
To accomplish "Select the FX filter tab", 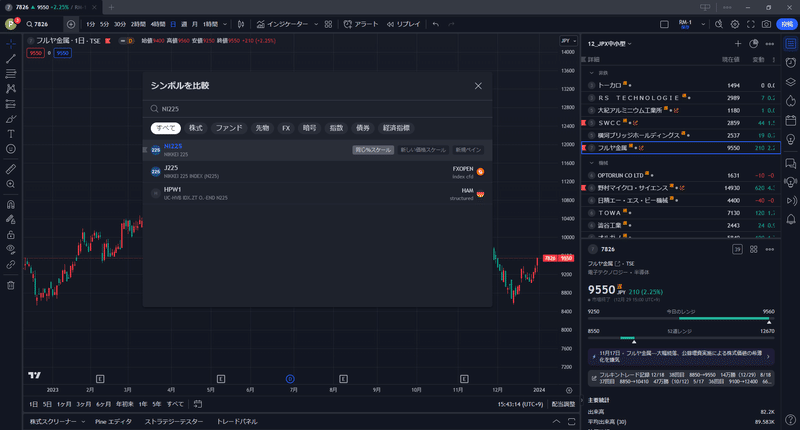I will coord(286,128).
